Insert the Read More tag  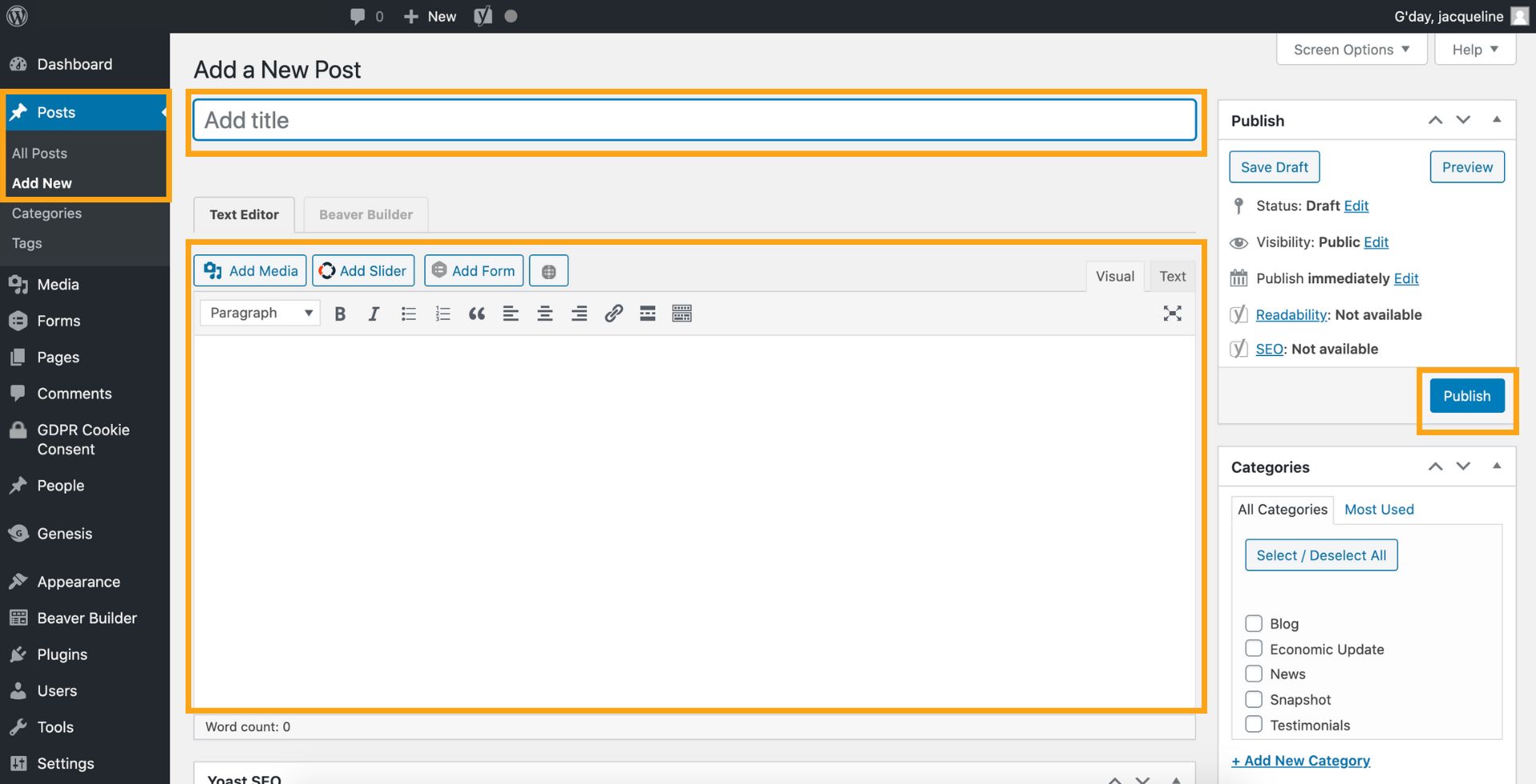[x=648, y=314]
